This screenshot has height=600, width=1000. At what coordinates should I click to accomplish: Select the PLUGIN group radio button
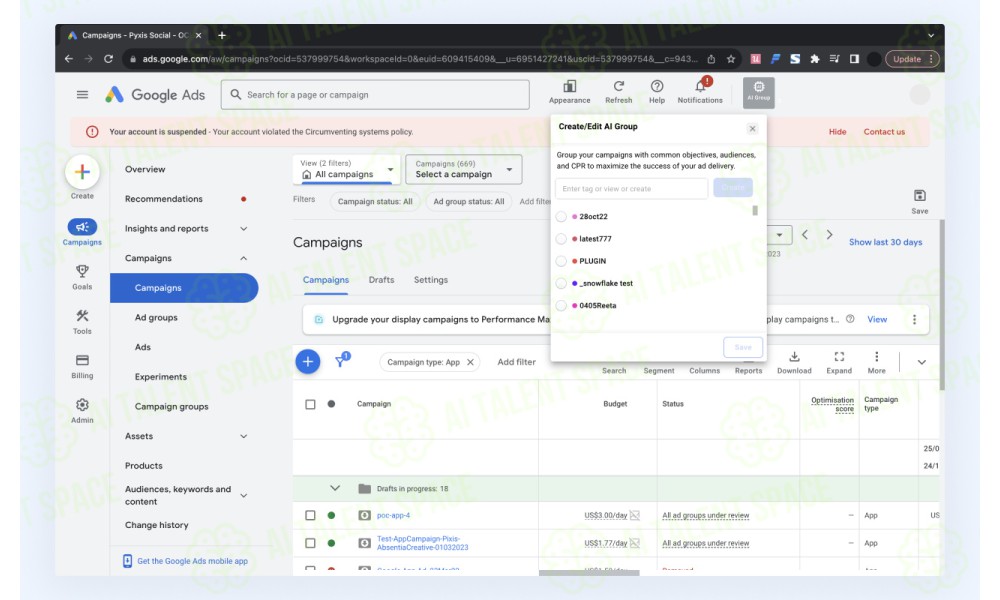[561, 261]
